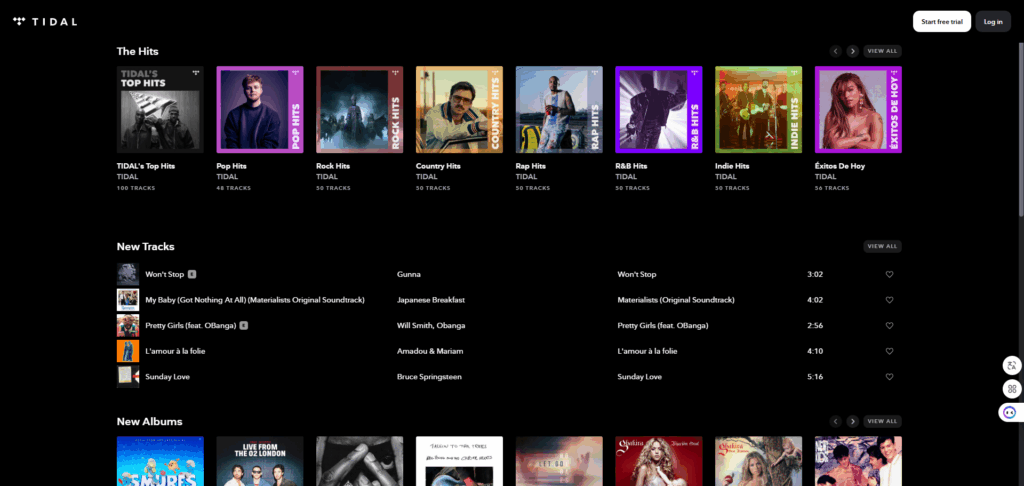Favorite the track Pretty Girls
This screenshot has width=1024, height=486.
coord(889,325)
